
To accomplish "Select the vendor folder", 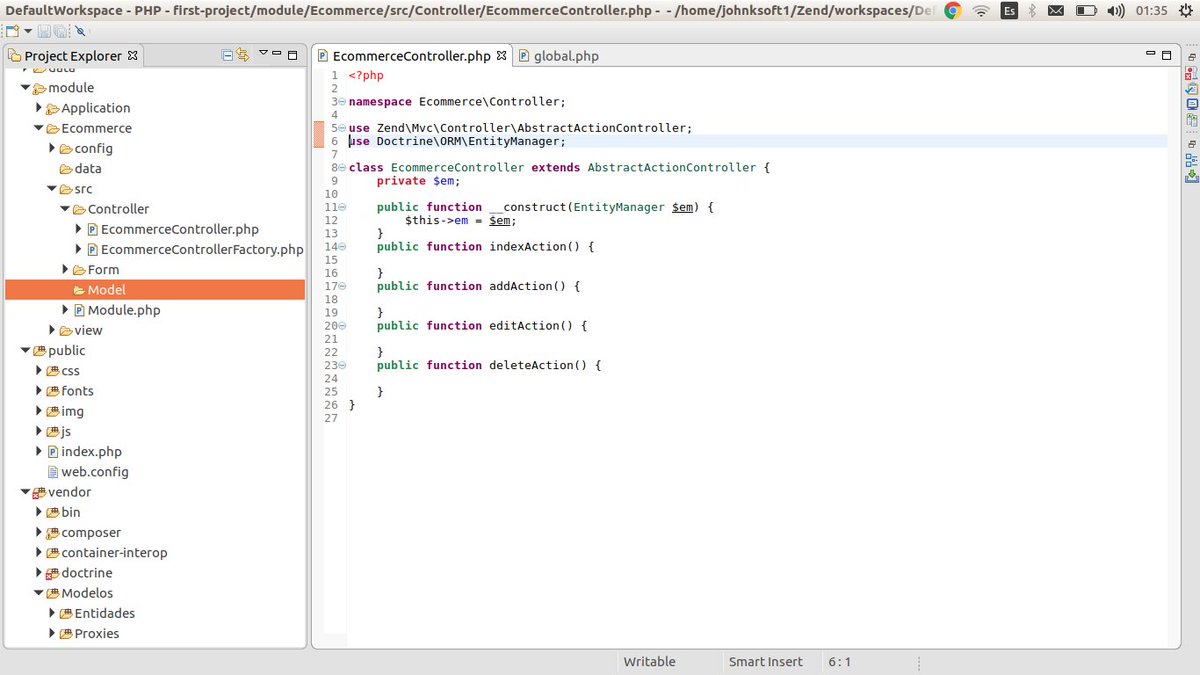I will (69, 492).
